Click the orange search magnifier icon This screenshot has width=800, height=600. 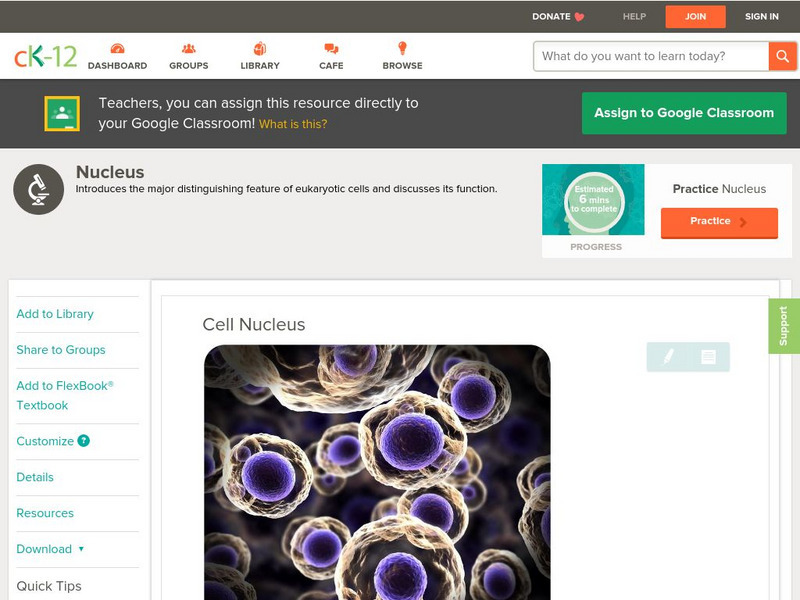(x=784, y=56)
